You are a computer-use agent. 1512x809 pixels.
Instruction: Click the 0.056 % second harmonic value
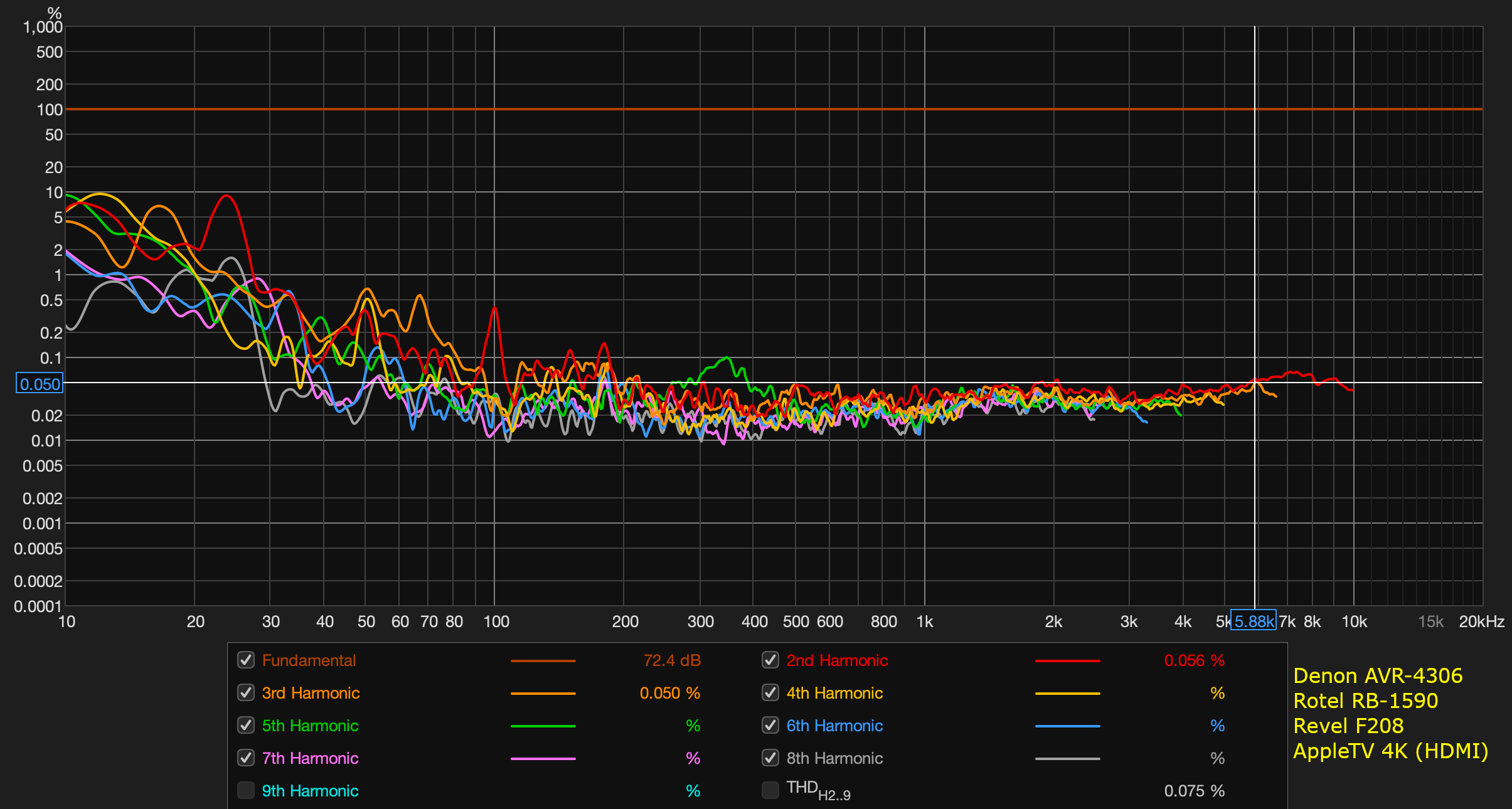pos(1195,660)
